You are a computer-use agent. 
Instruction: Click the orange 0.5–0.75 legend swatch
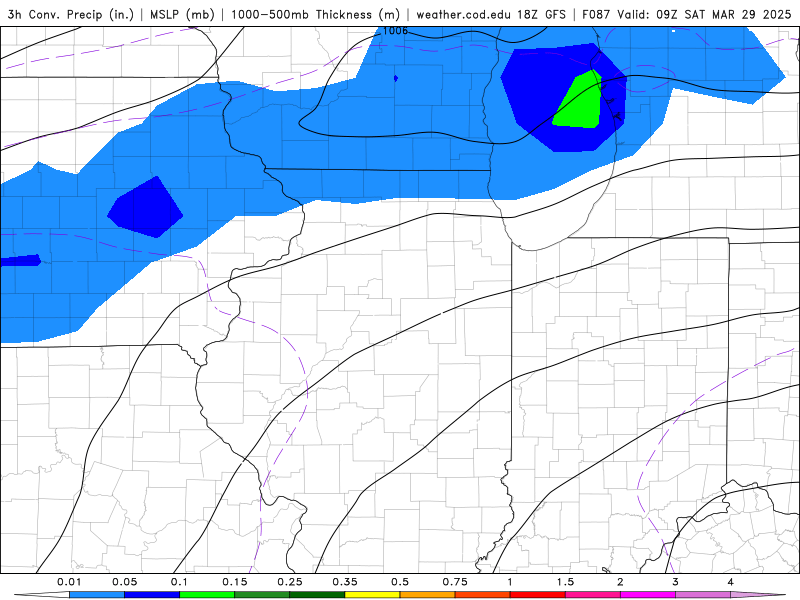pos(428,595)
